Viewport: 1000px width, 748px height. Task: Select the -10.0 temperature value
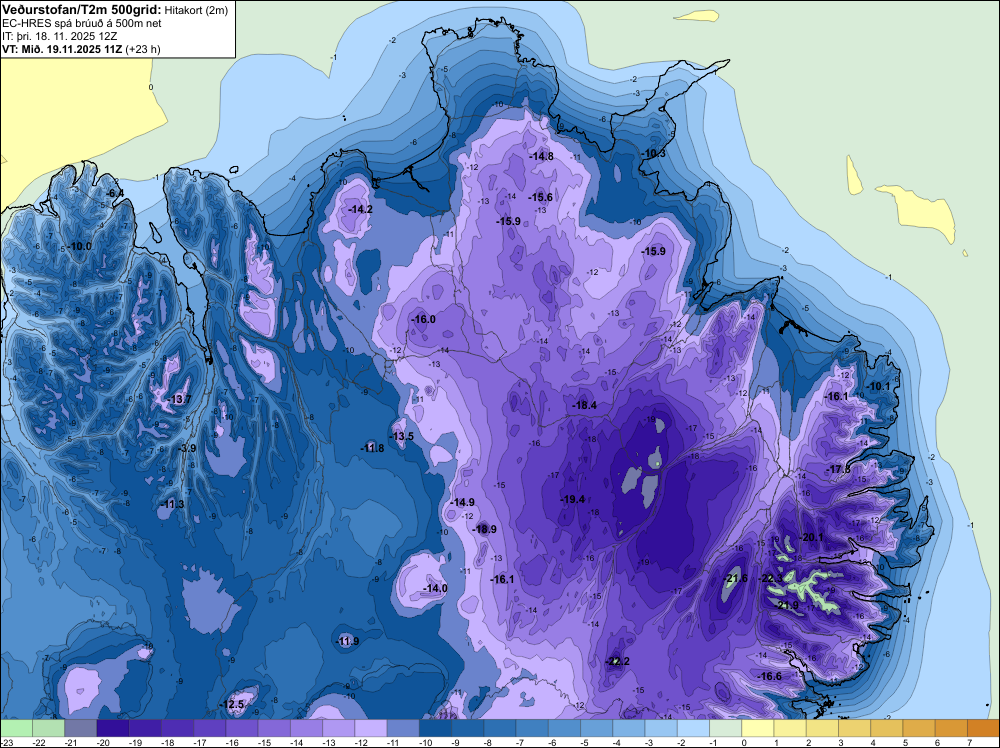[x=80, y=246]
